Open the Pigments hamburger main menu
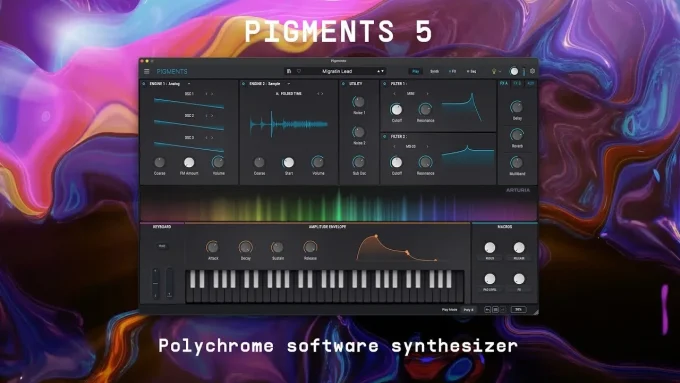 pyautogui.click(x=147, y=71)
